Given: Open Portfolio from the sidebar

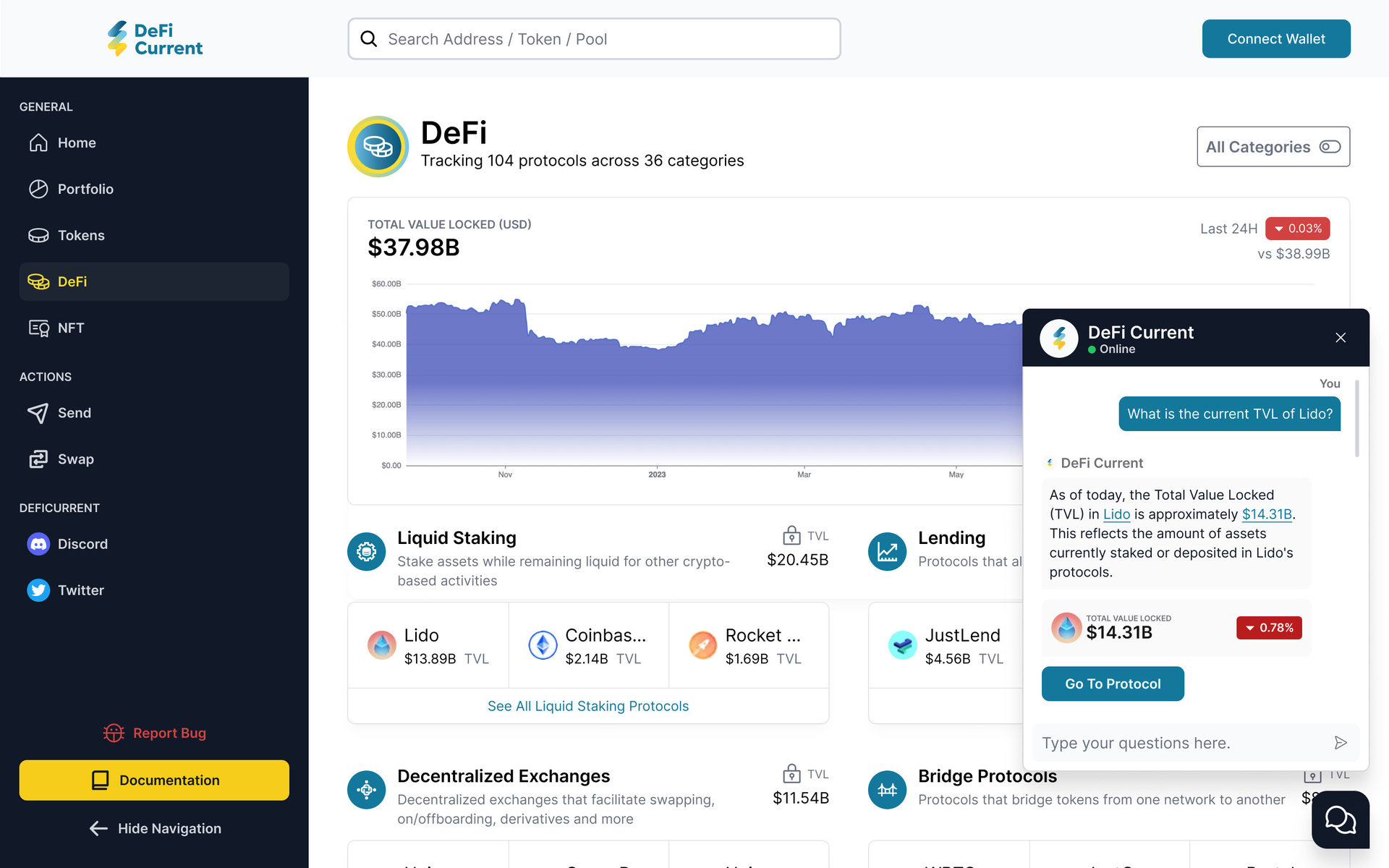Looking at the screenshot, I should click(154, 189).
